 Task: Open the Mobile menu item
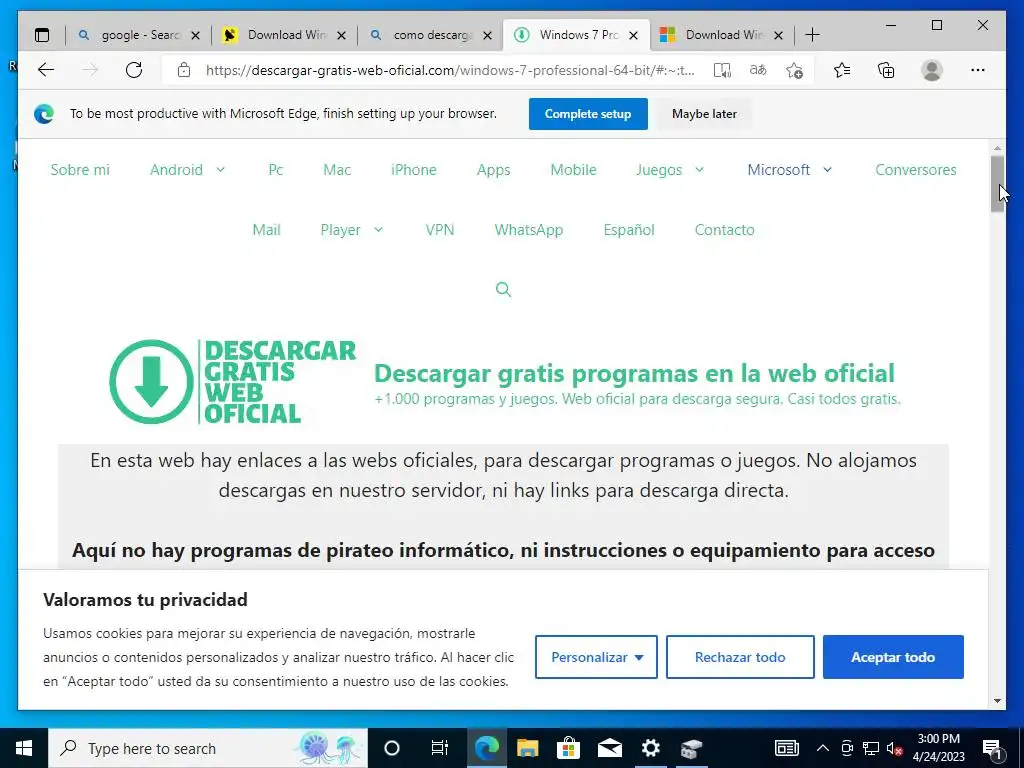(573, 170)
